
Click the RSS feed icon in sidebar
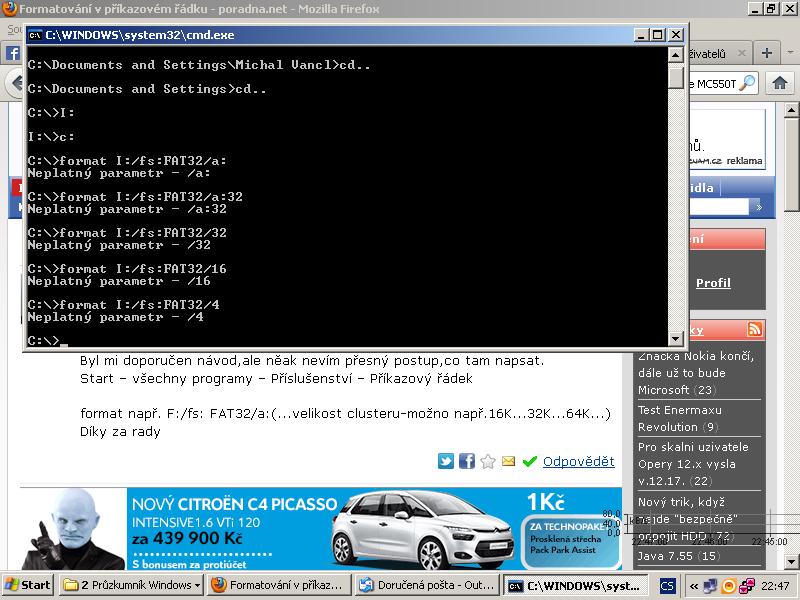click(755, 329)
